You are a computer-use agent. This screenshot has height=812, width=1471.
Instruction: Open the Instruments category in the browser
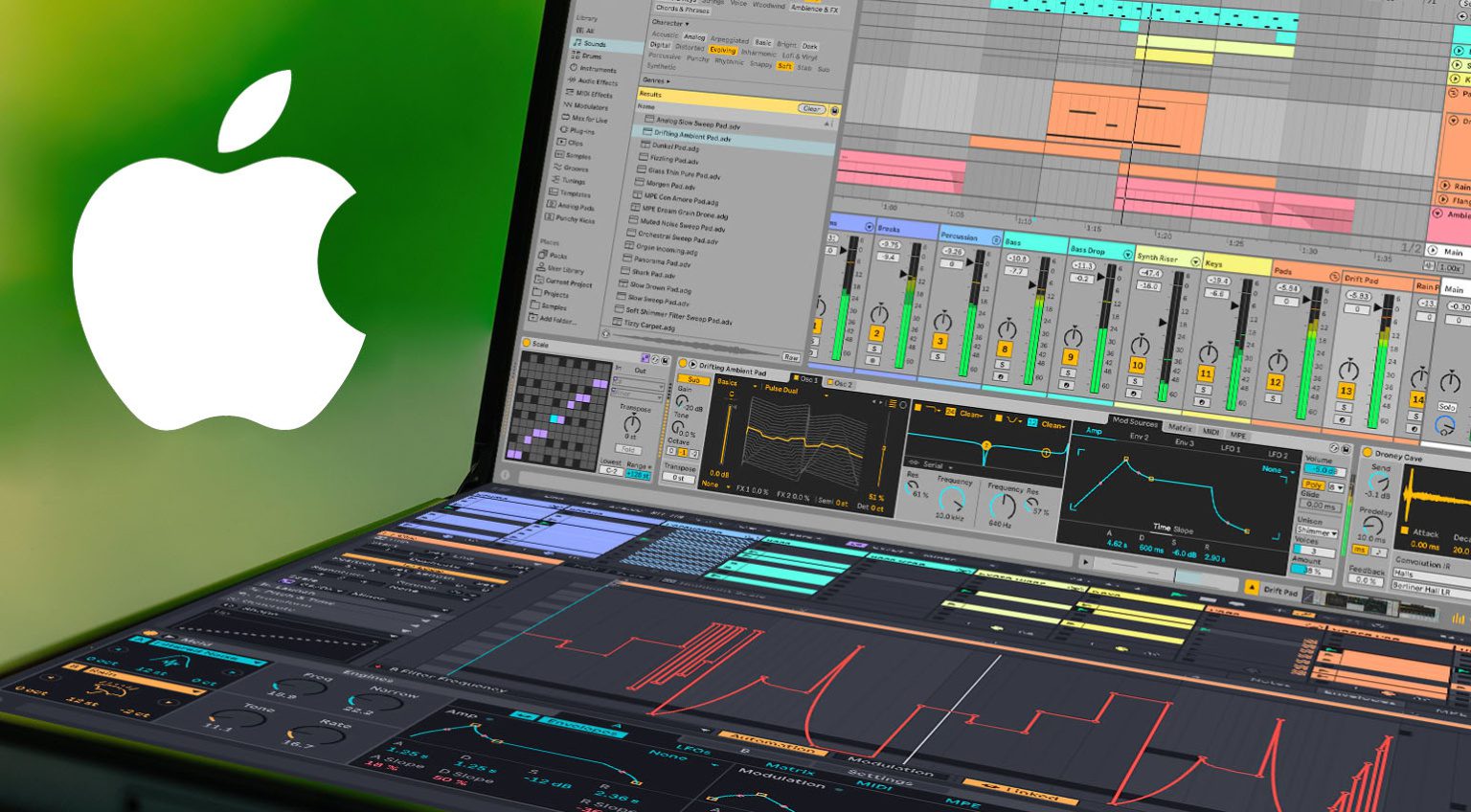coord(597,70)
